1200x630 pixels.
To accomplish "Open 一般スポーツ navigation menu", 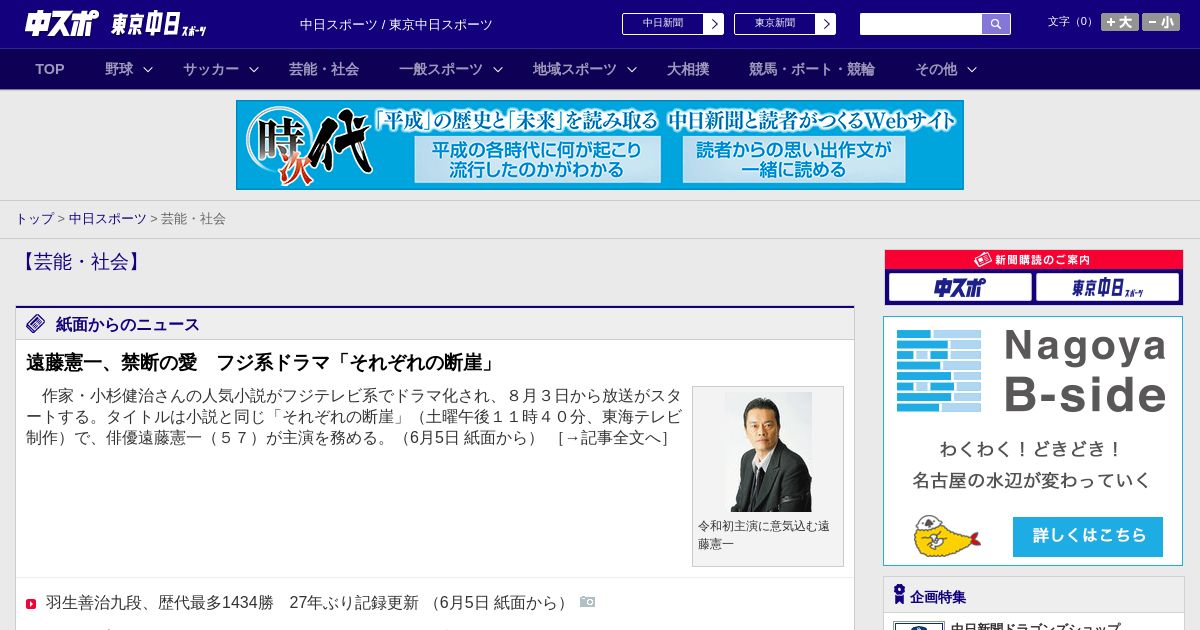I will (441, 69).
